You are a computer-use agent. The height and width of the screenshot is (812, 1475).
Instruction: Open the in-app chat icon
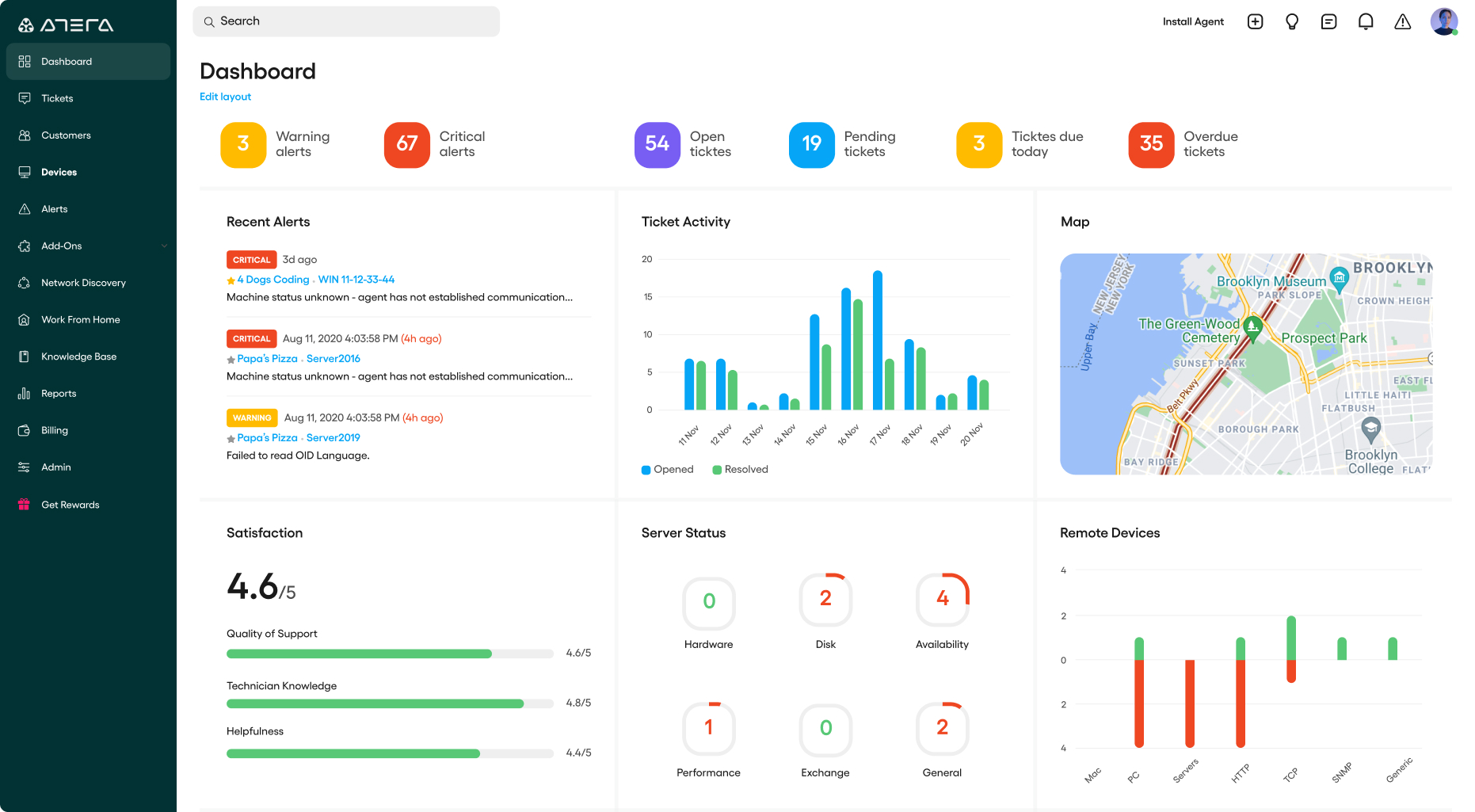point(1328,21)
